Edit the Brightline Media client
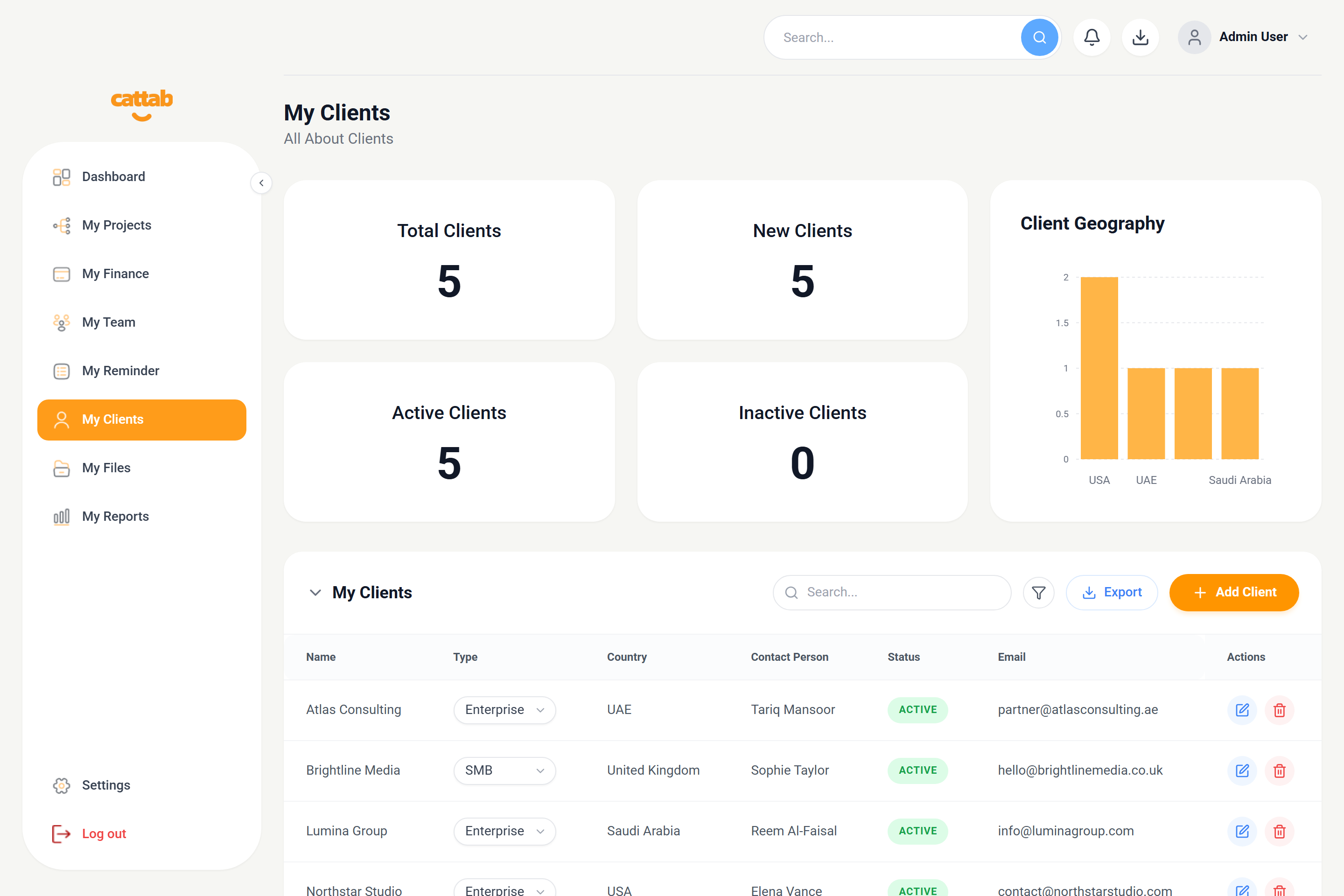 [1242, 770]
